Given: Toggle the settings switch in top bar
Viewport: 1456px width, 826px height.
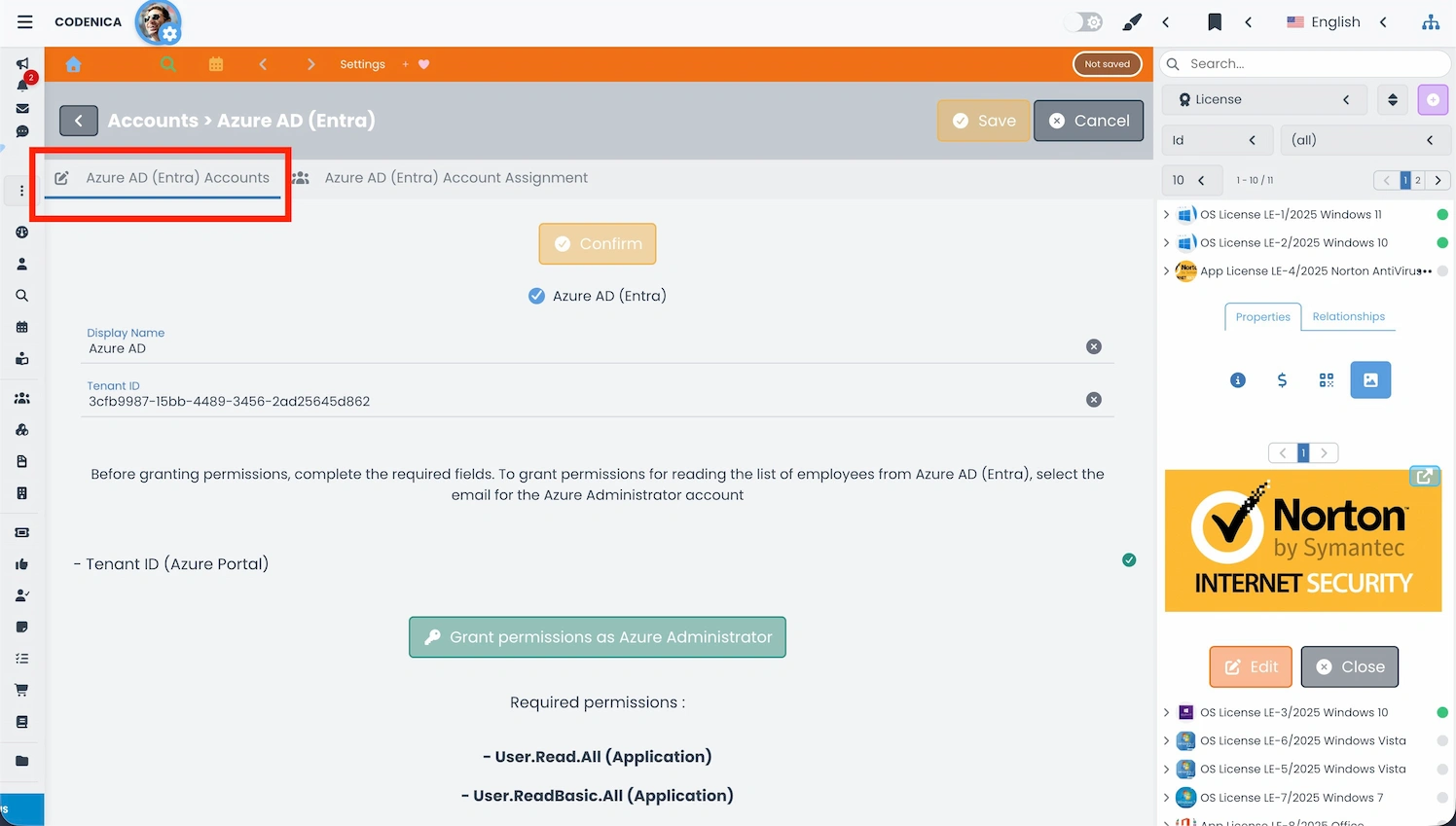Looking at the screenshot, I should (1083, 20).
